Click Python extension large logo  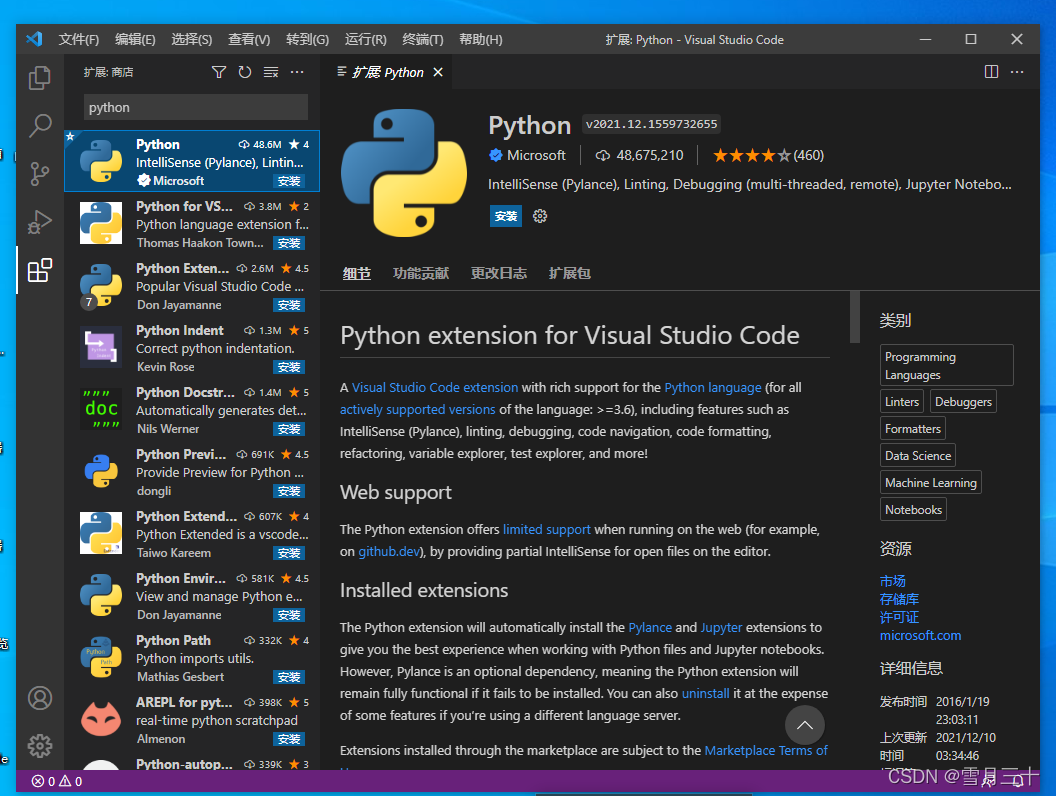[x=403, y=172]
